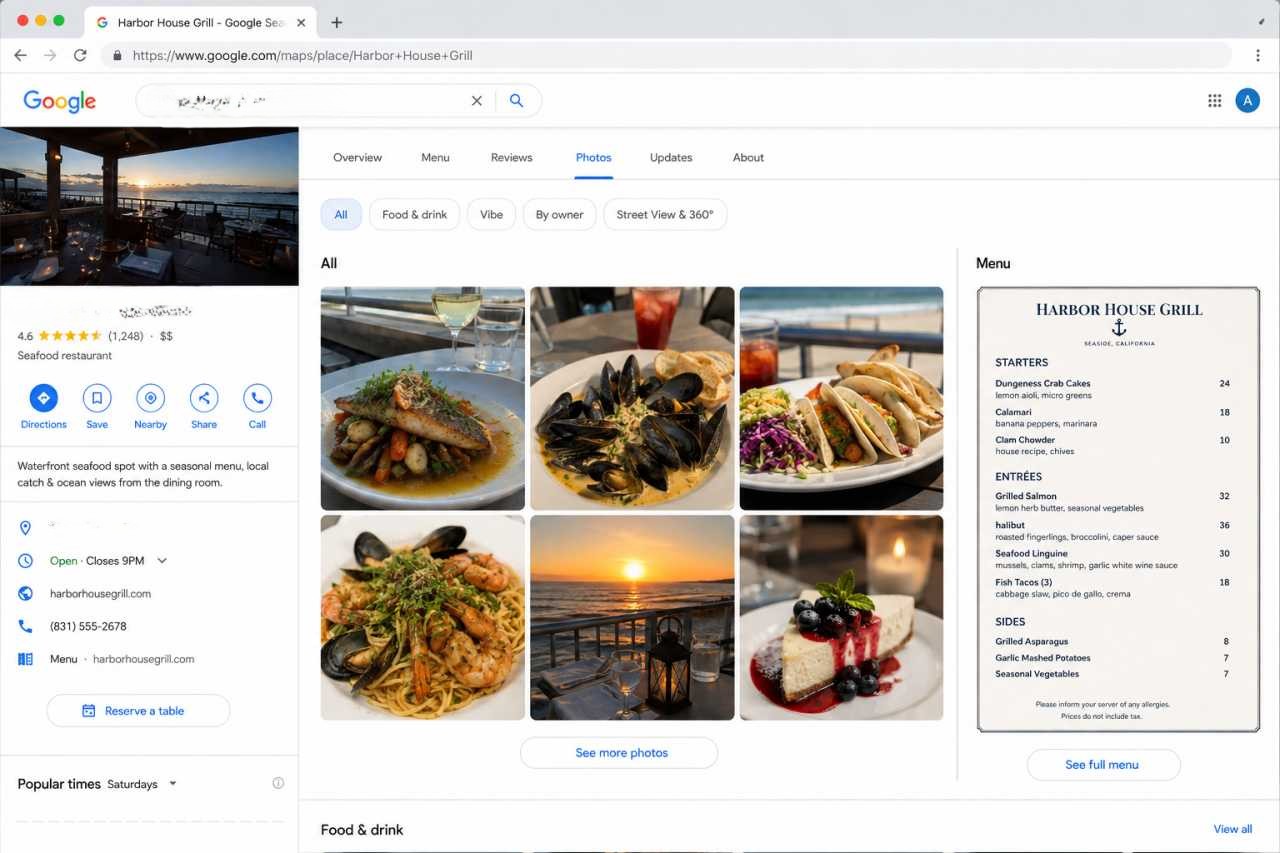Click the See full menu button

point(1103,765)
